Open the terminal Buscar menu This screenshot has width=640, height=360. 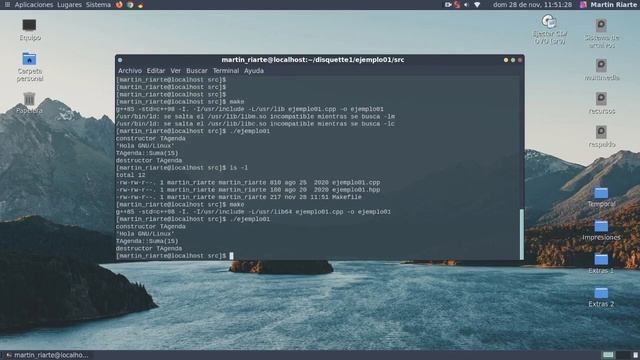pyautogui.click(x=197, y=71)
